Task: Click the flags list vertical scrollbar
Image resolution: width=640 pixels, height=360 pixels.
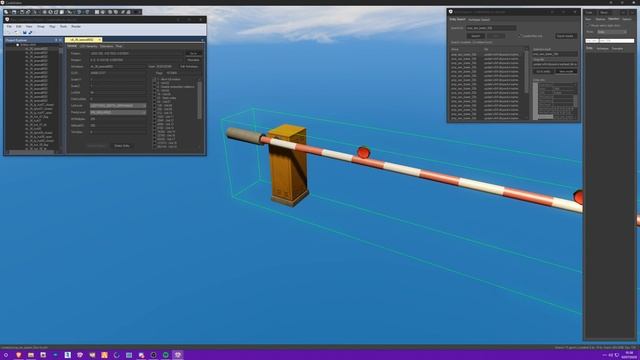Action: tap(200, 100)
